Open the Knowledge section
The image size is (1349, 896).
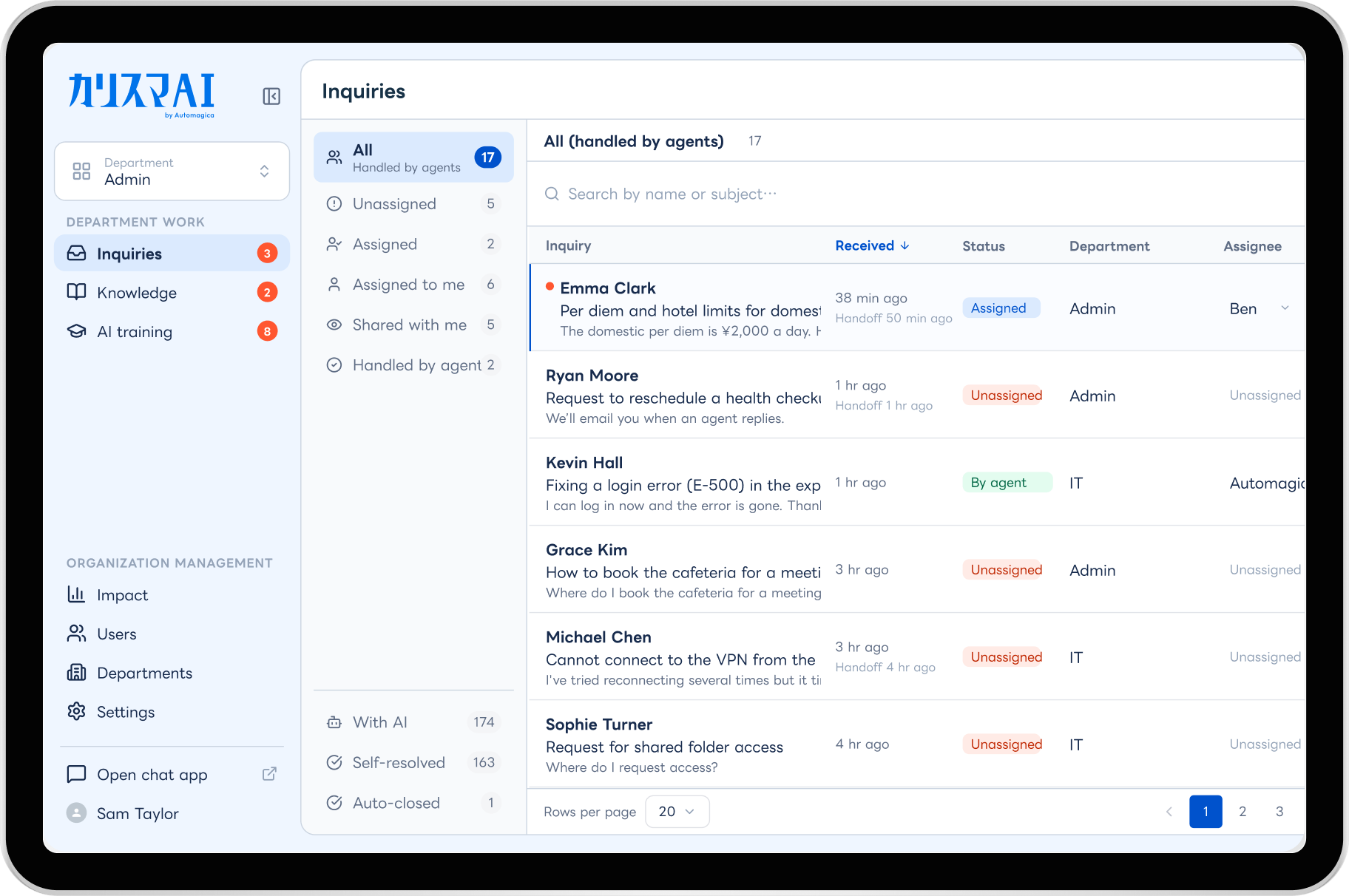172,293
